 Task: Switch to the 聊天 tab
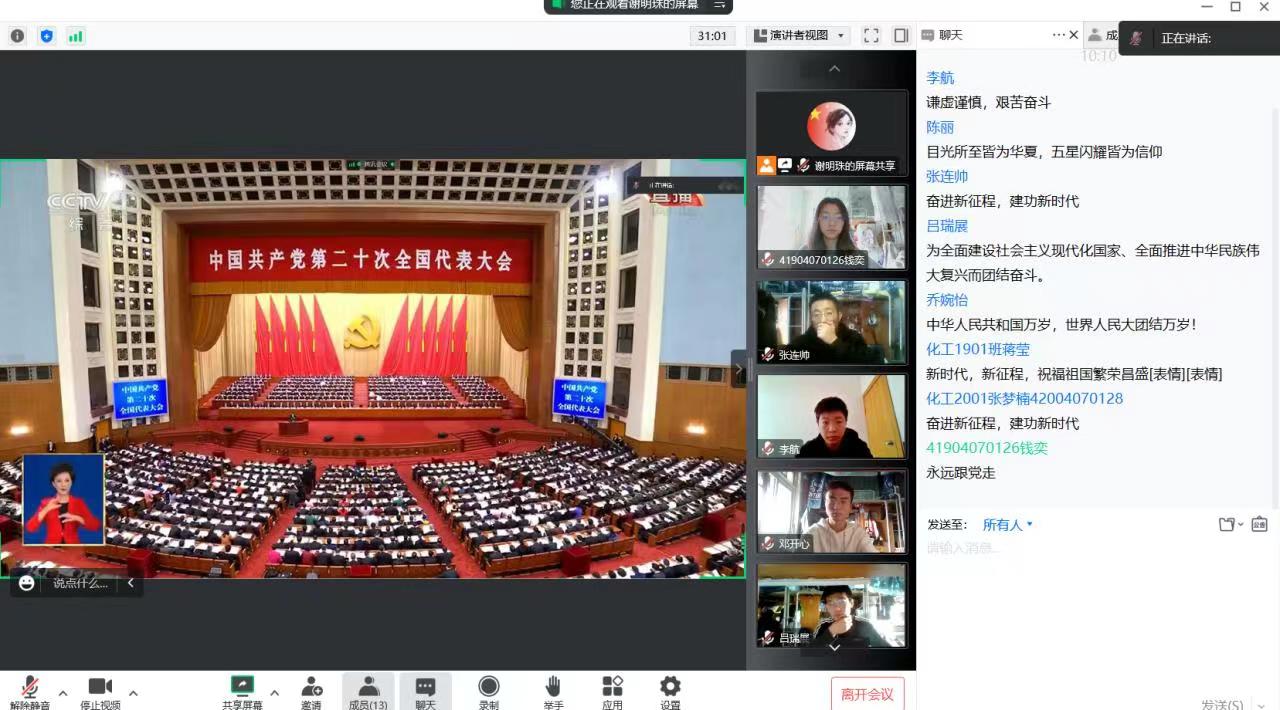pyautogui.click(x=950, y=35)
